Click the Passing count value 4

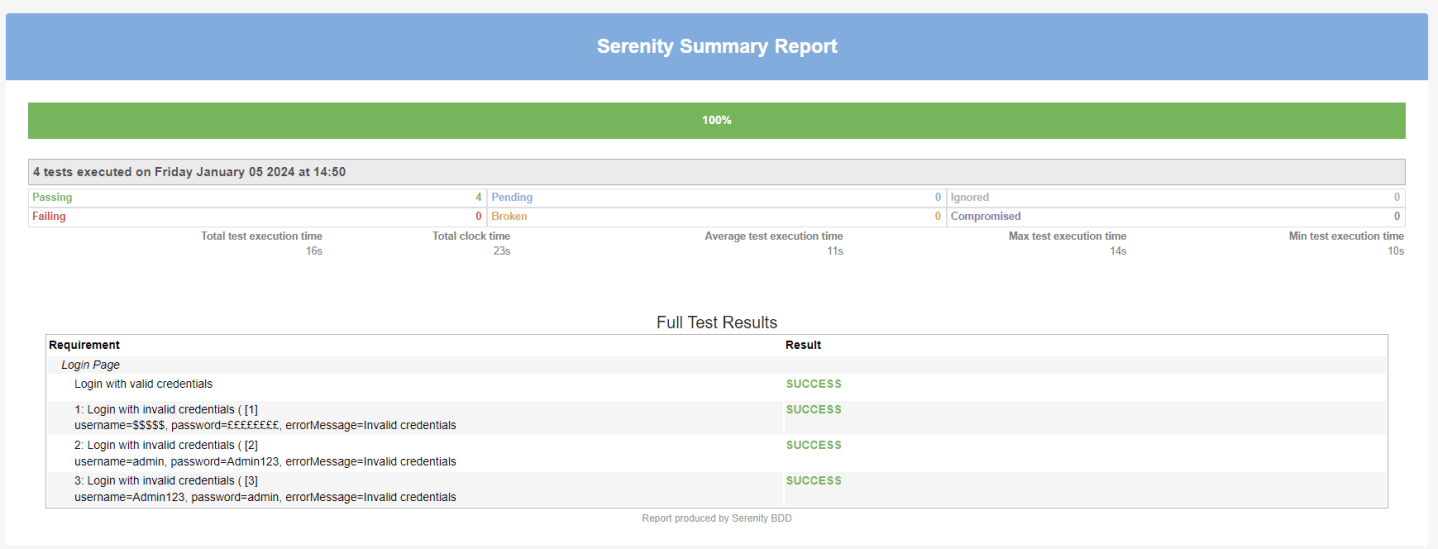click(478, 197)
